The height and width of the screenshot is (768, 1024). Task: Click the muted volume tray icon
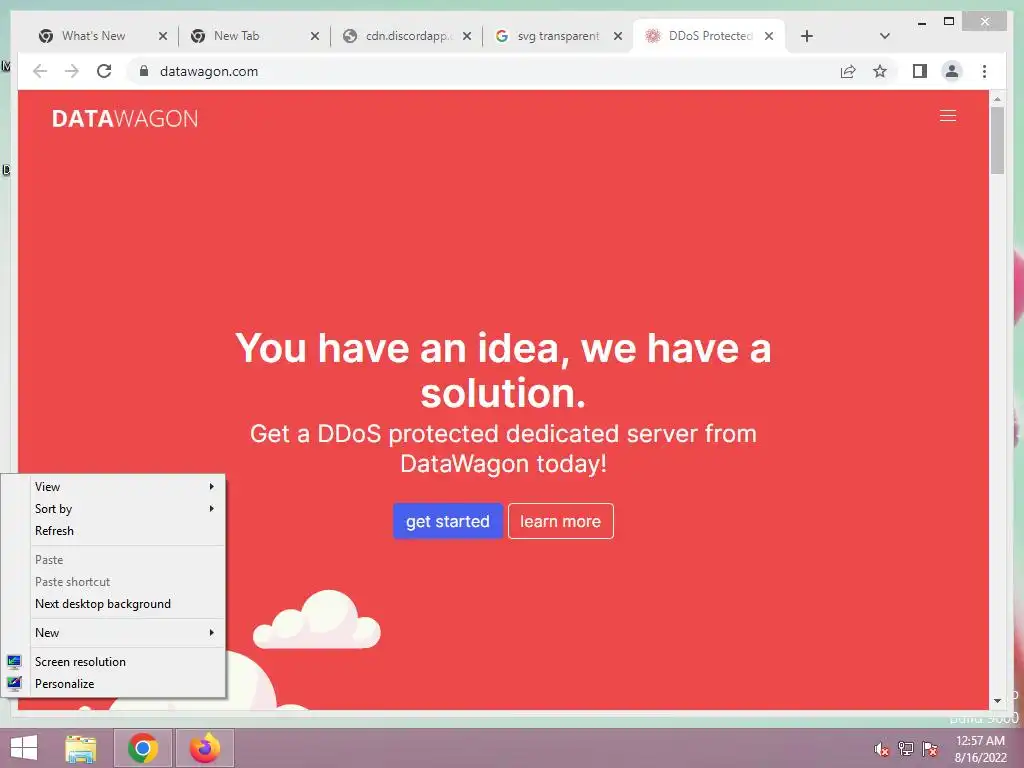coord(881,749)
